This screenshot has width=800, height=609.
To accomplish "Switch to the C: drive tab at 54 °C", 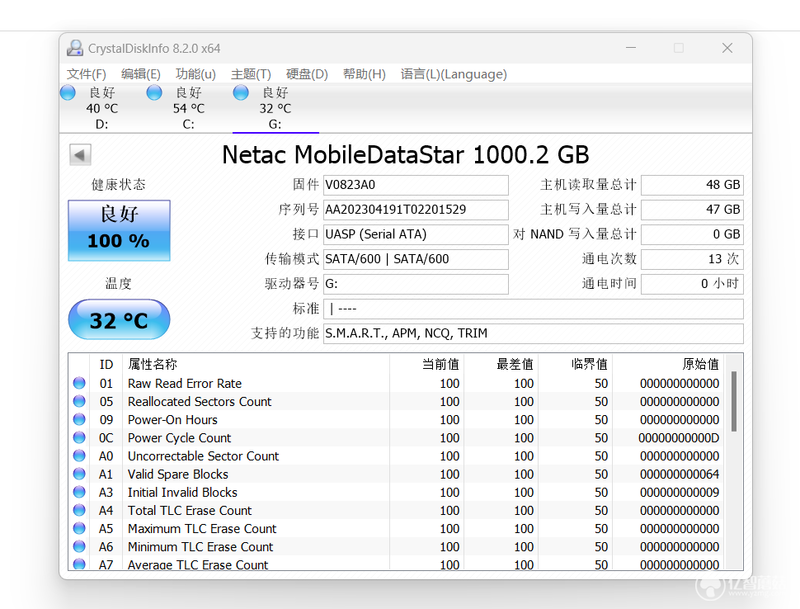I will pos(189,108).
